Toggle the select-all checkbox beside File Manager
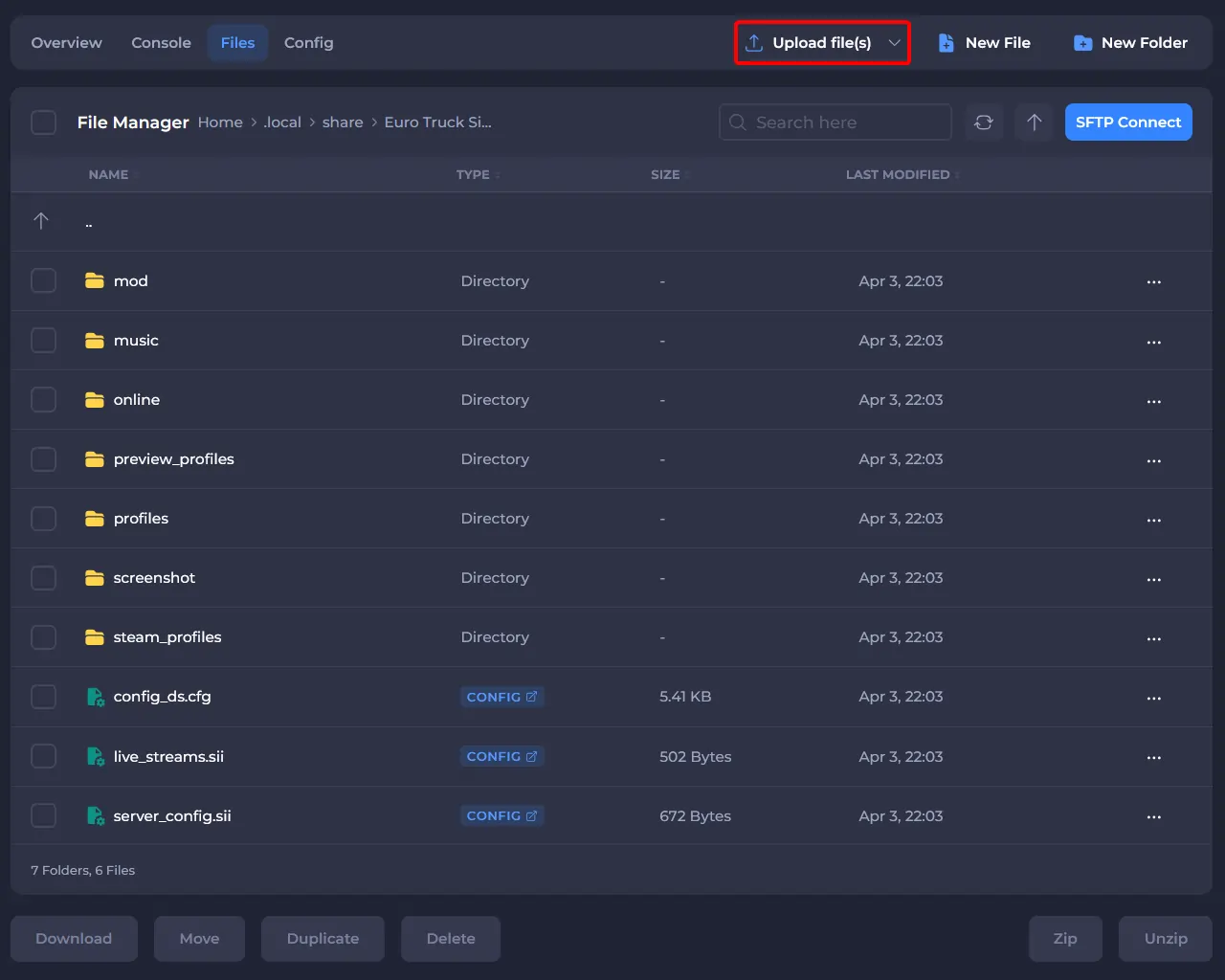Image resolution: width=1225 pixels, height=980 pixels. (x=44, y=122)
